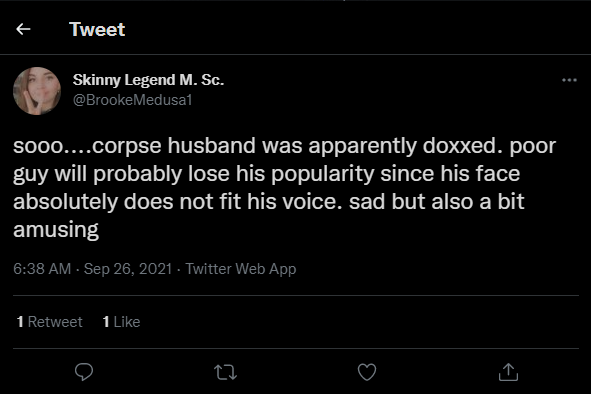Viewport: 591px width, 394px height.
Task: Like the tweet with the heart icon
Action: [x=367, y=372]
